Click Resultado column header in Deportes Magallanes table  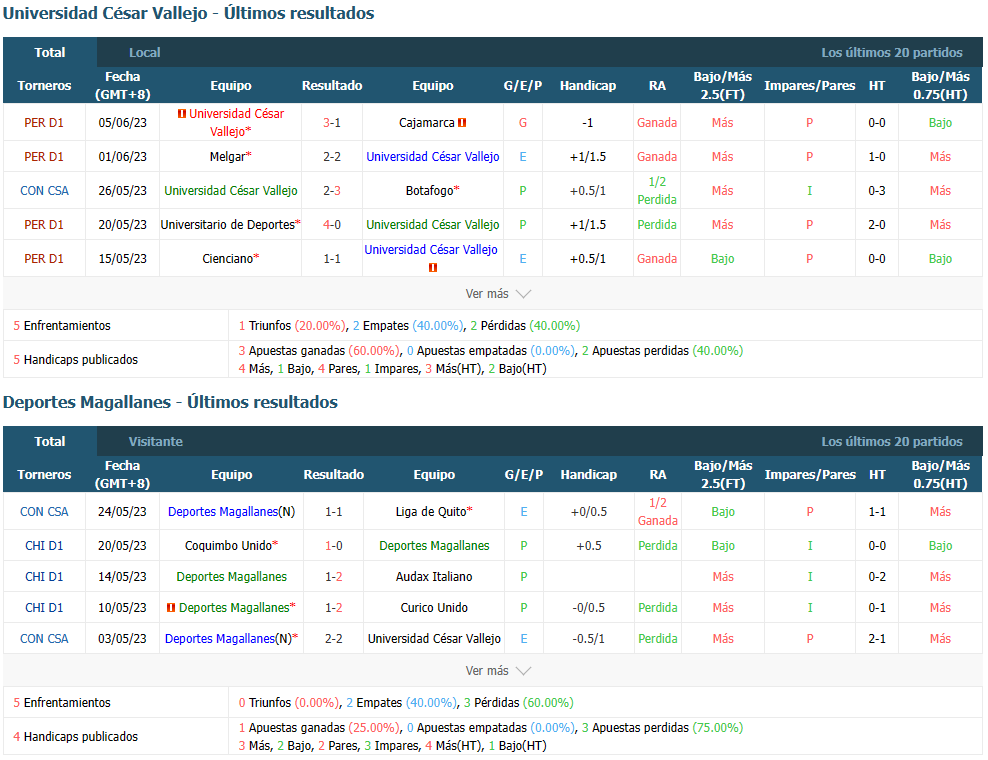point(334,475)
